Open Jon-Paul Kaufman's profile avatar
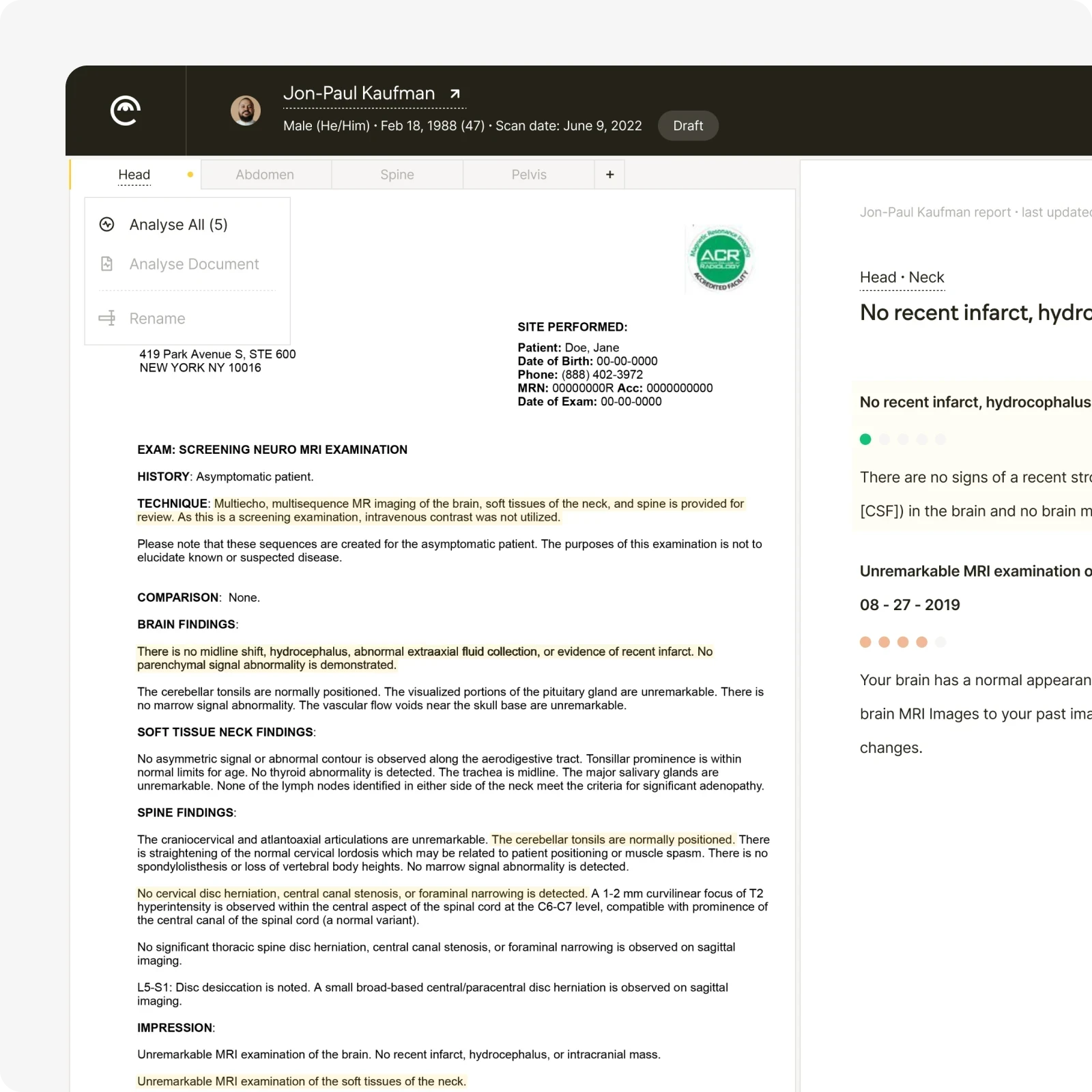The image size is (1092, 1092). point(246,111)
